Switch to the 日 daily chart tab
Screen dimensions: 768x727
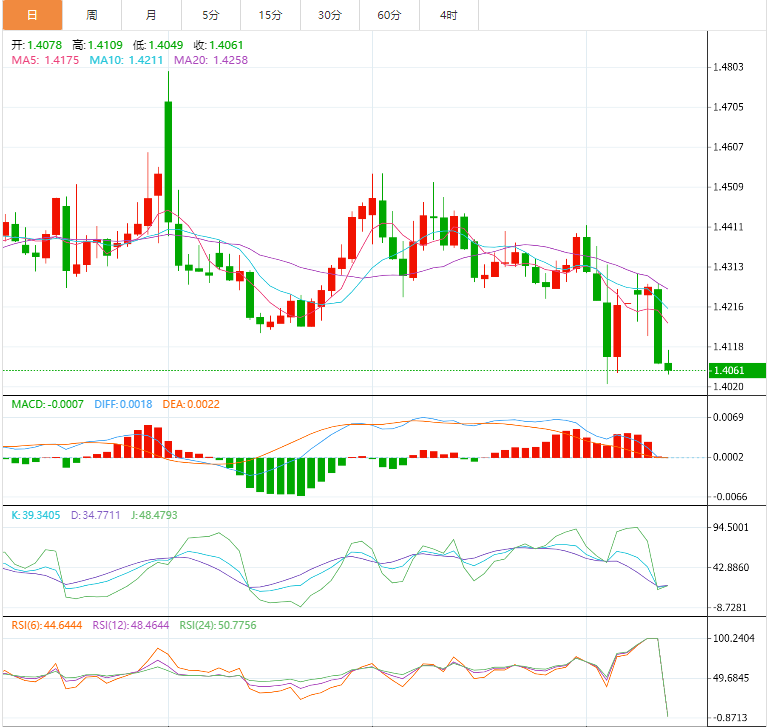(x=31, y=15)
